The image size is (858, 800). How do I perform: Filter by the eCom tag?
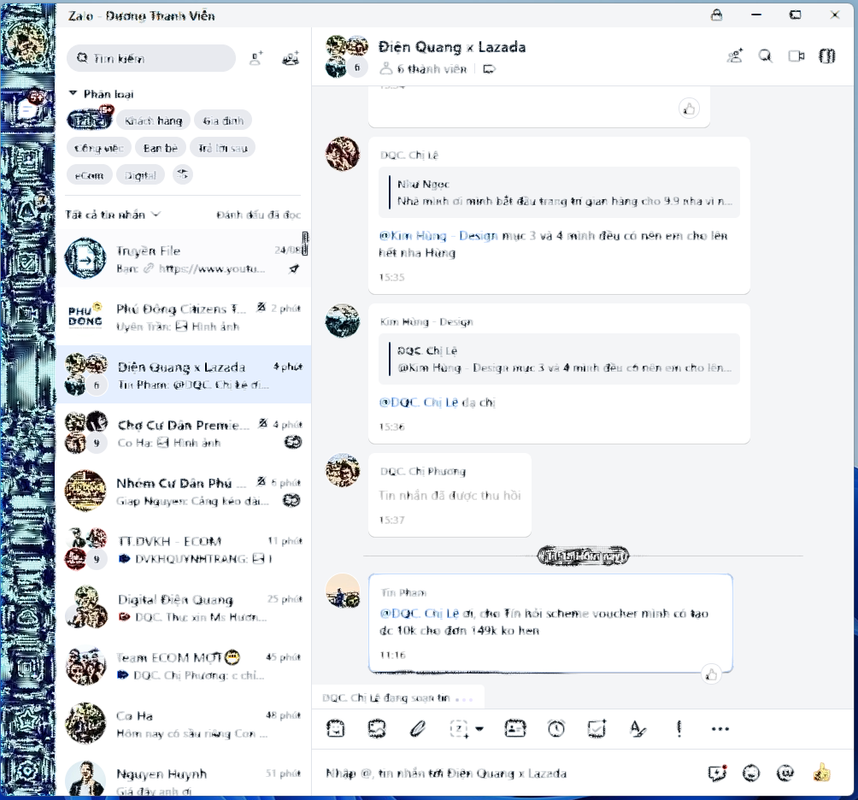click(89, 175)
